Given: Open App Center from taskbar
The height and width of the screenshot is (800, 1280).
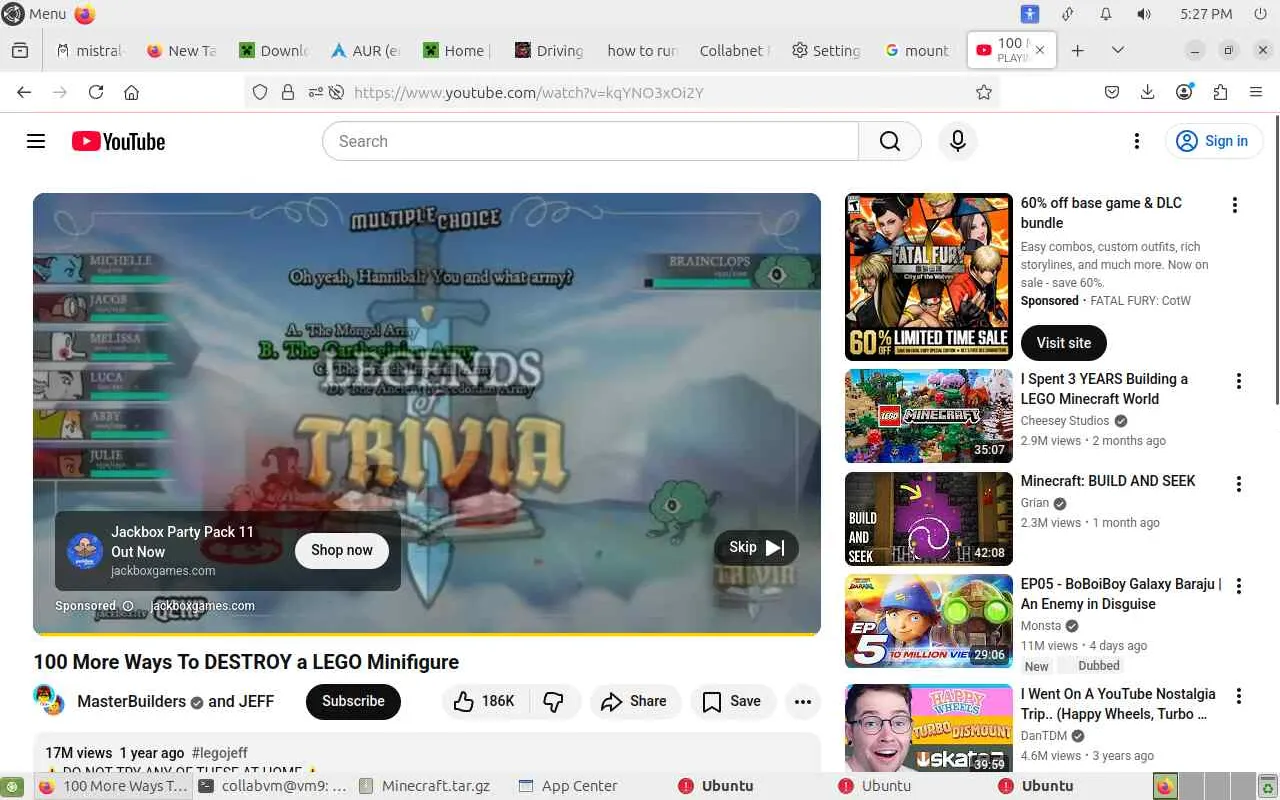Looking at the screenshot, I should pos(570,786).
